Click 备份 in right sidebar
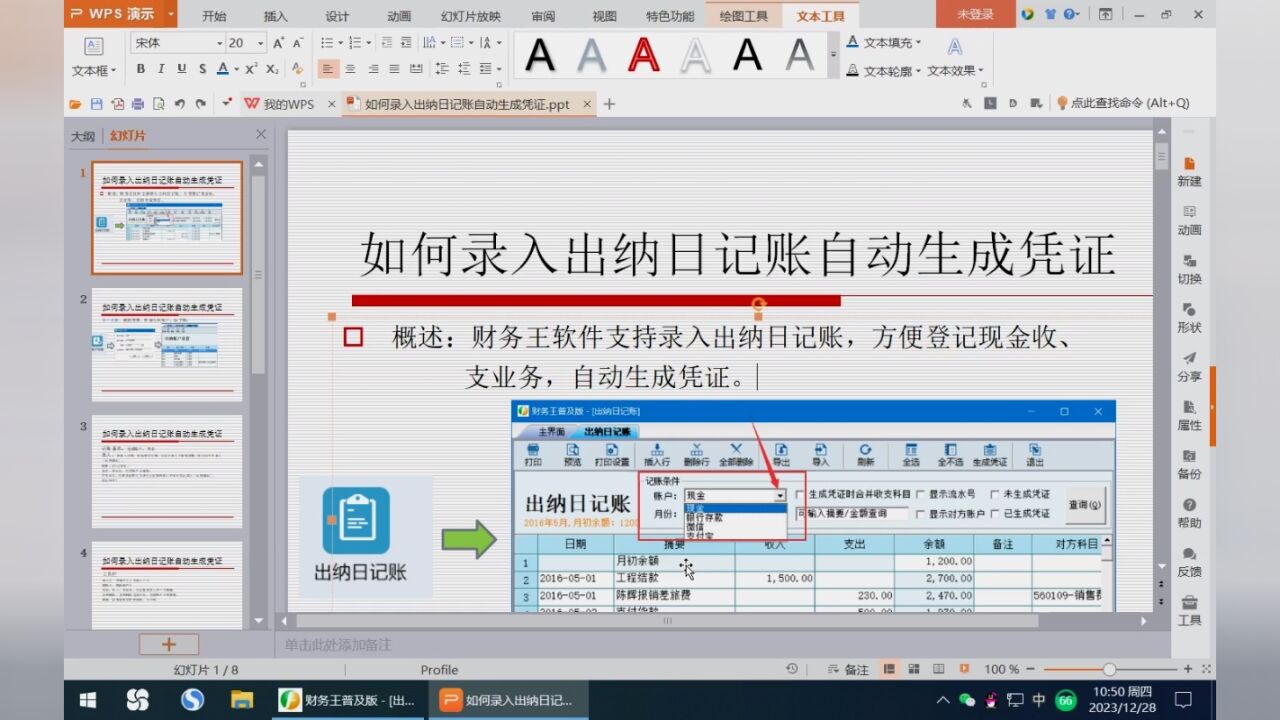Screen dimensions: 1280x720 [x=1189, y=464]
